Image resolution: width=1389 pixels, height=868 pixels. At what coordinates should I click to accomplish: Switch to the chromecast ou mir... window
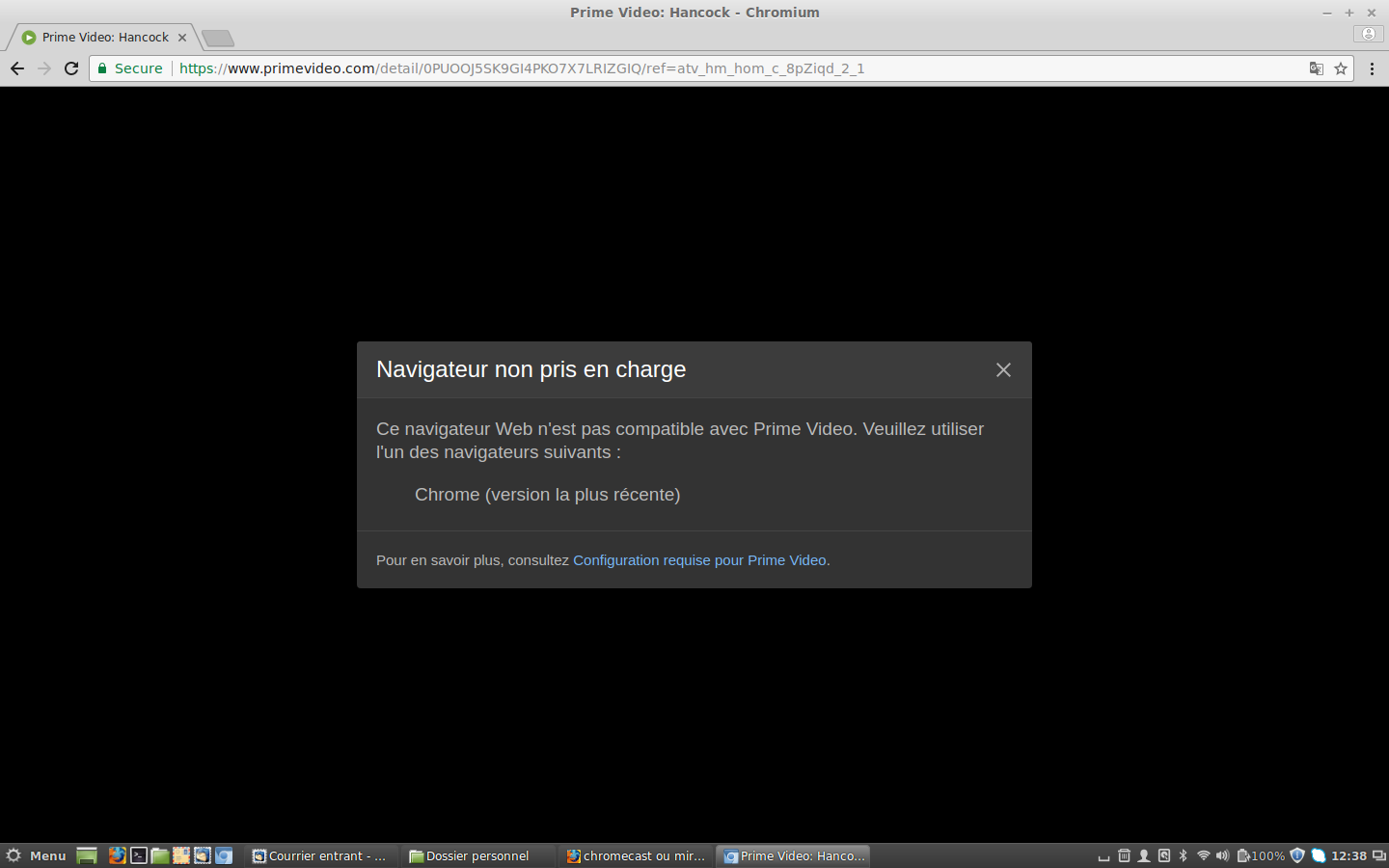pos(635,855)
